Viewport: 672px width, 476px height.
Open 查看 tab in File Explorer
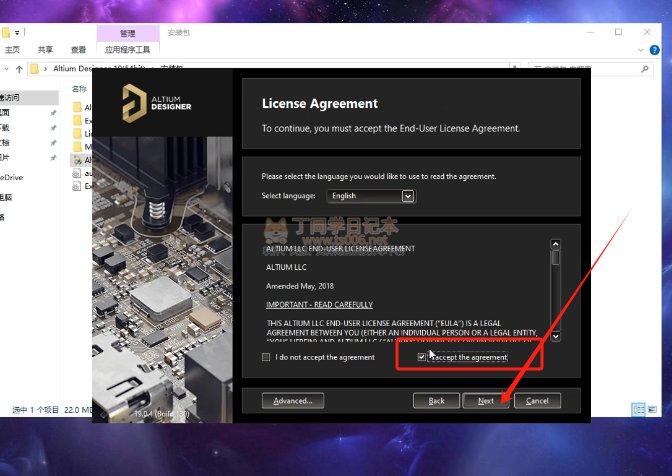point(78,50)
